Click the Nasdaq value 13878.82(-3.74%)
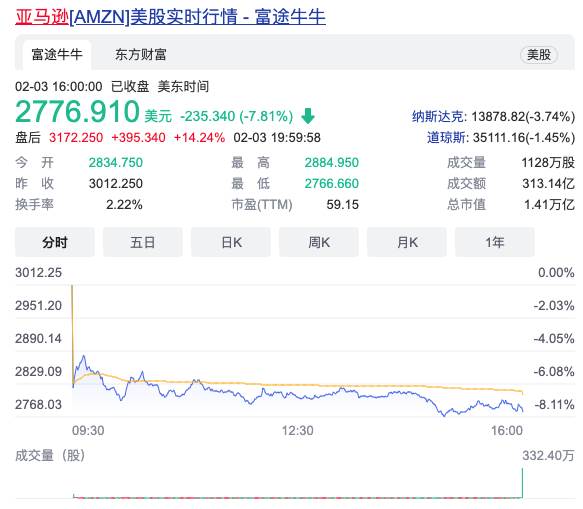Image resolution: width=583 pixels, height=509 pixels. 523,117
